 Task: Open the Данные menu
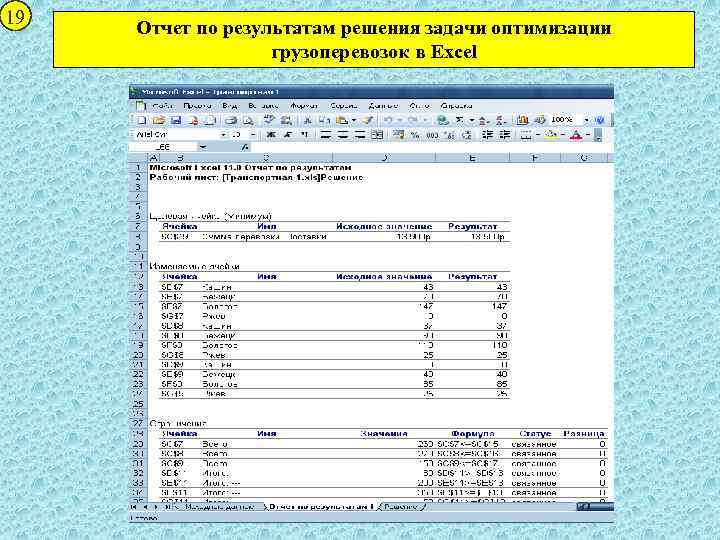383,106
